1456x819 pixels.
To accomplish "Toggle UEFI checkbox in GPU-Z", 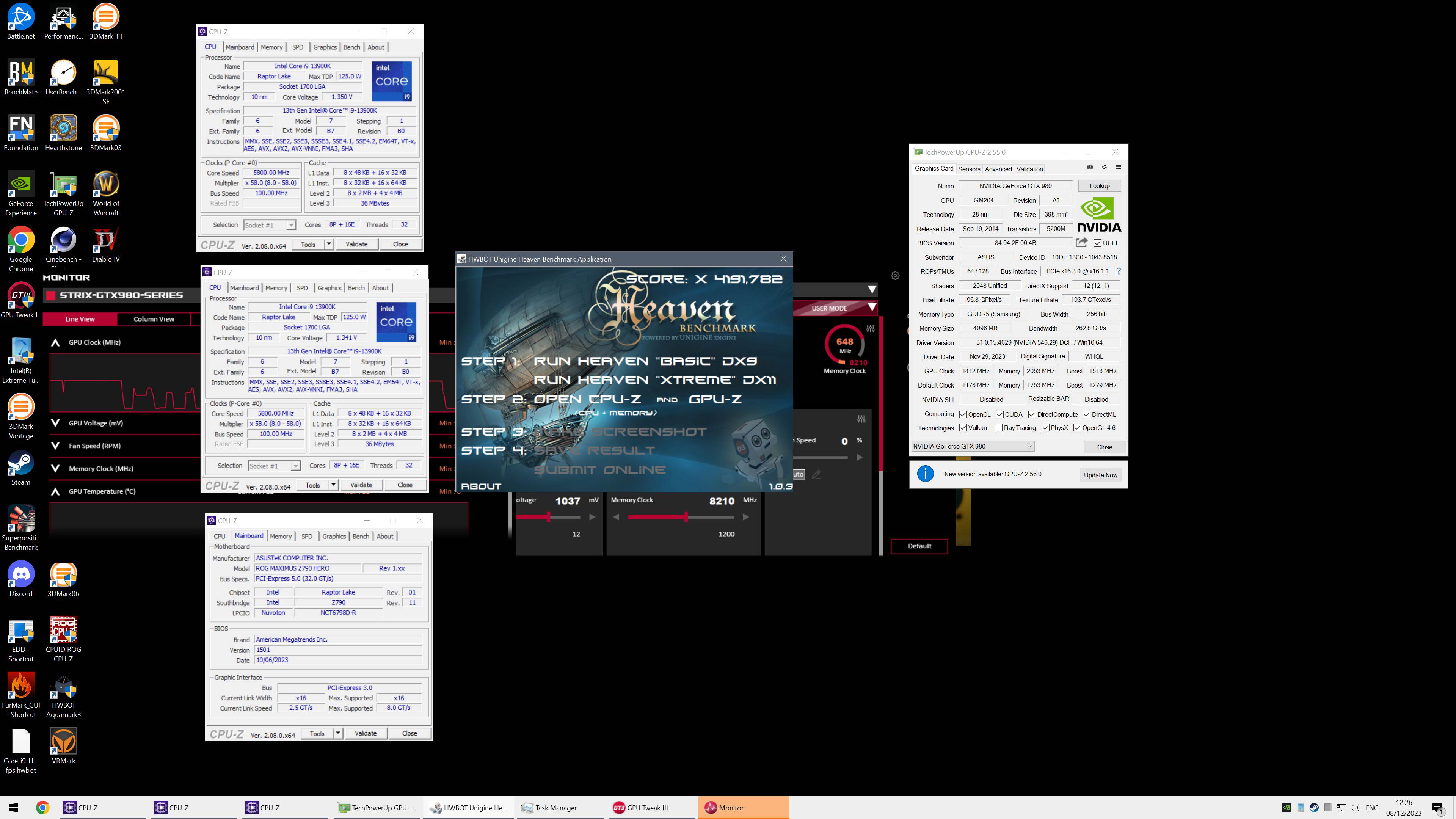I will pos(1098,243).
